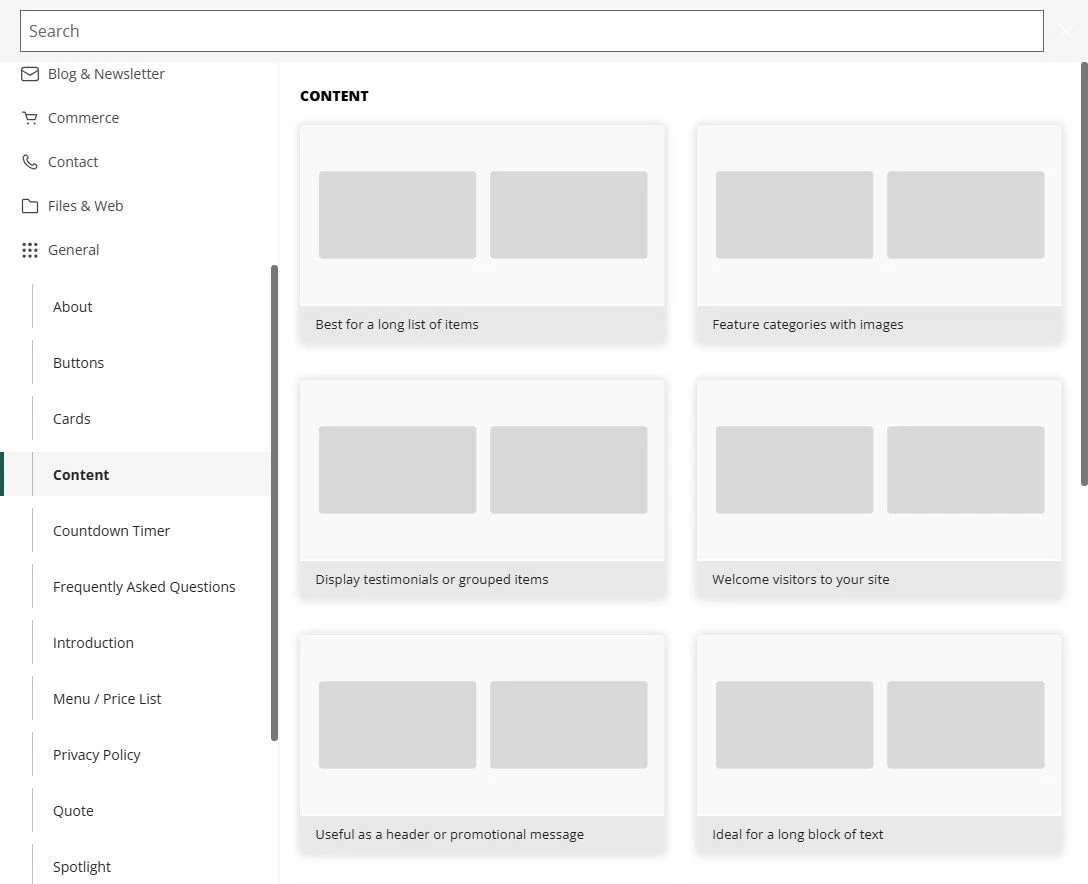Select the Cards subcategory
Viewport: 1088px width, 884px height.
point(71,419)
